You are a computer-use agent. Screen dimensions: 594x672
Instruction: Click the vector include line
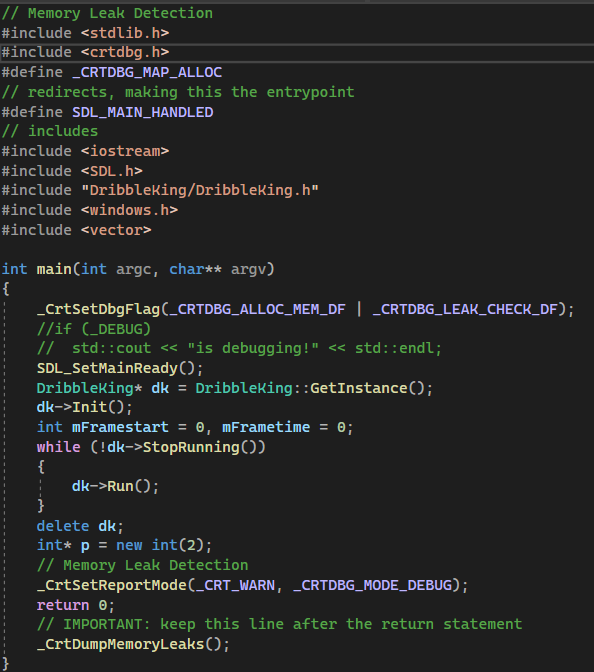[x=76, y=230]
